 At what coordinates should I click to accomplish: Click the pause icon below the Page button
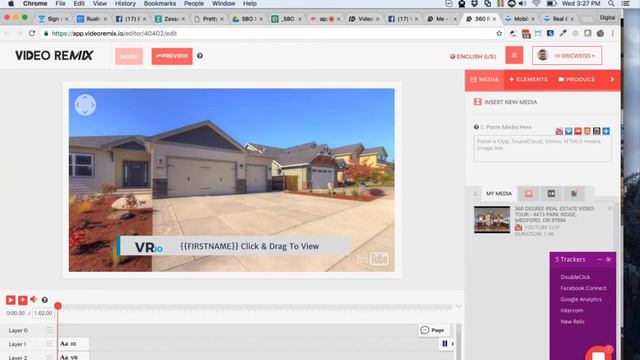coord(445,344)
